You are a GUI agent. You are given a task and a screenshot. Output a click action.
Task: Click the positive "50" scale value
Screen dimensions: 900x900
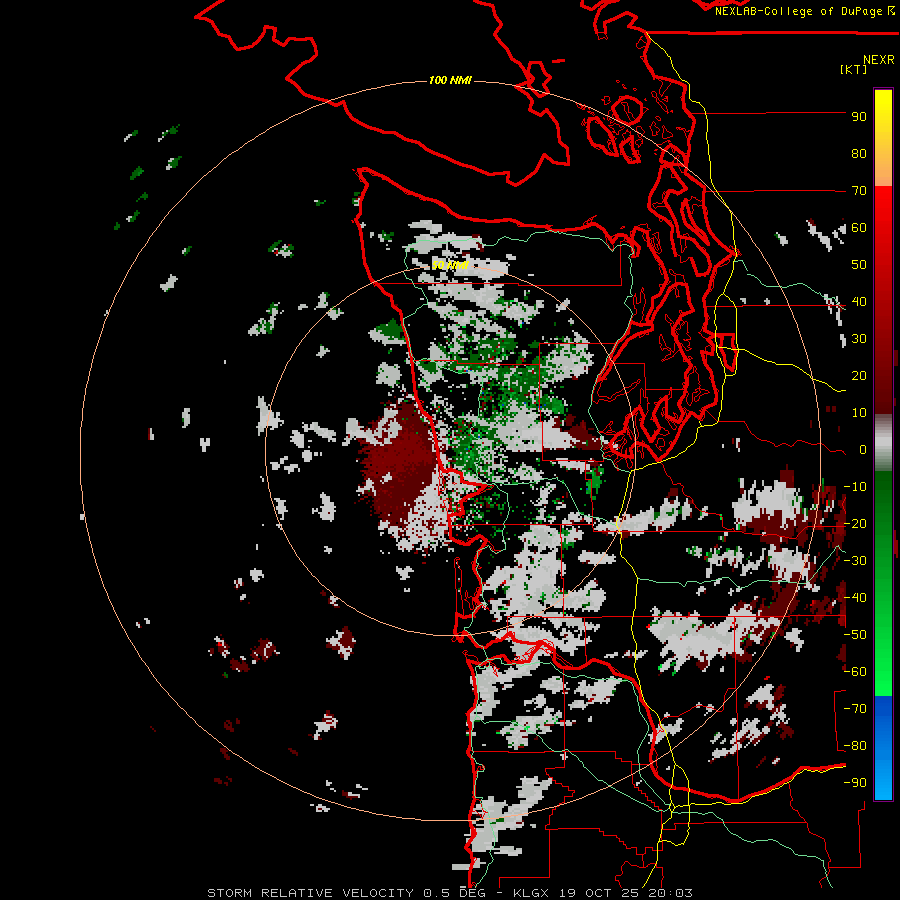point(859,265)
